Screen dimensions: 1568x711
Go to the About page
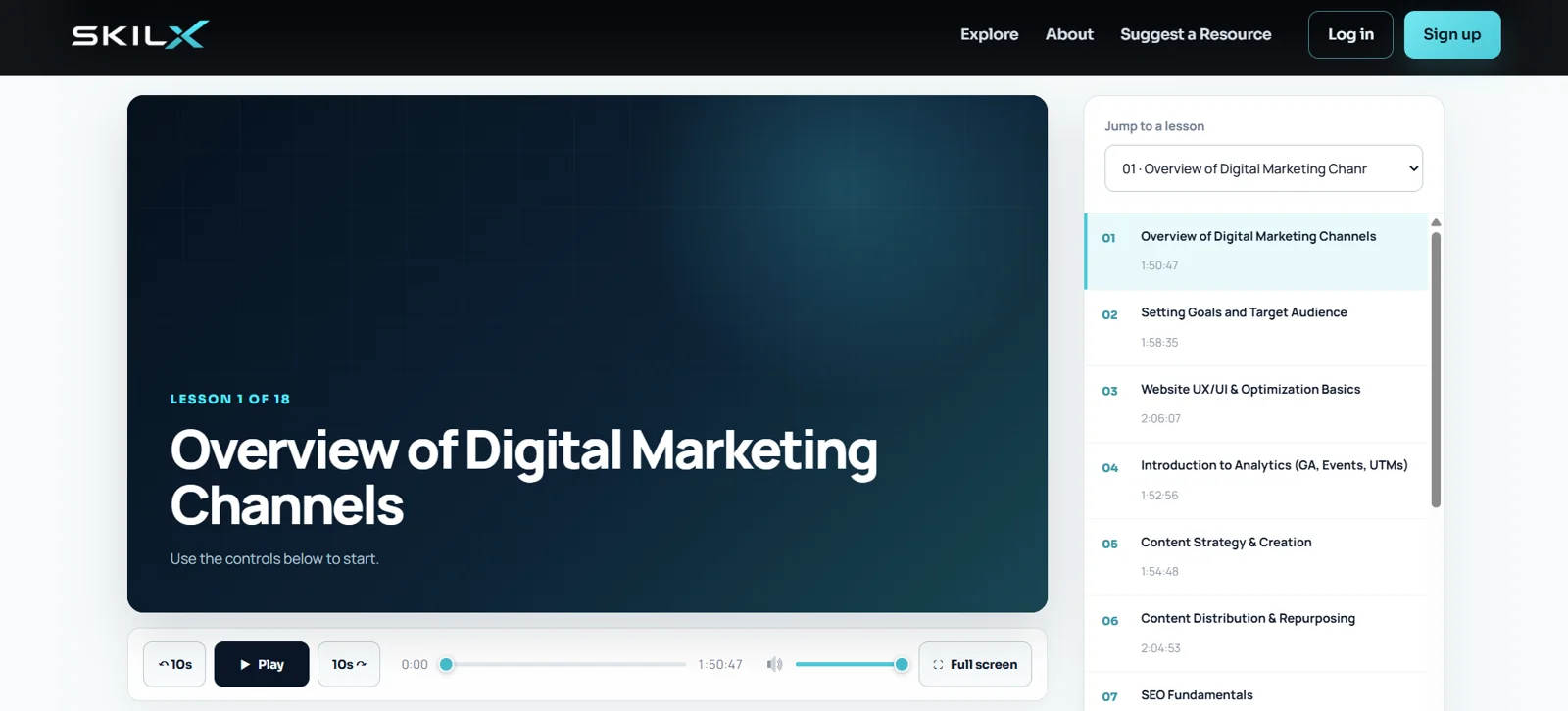point(1069,34)
